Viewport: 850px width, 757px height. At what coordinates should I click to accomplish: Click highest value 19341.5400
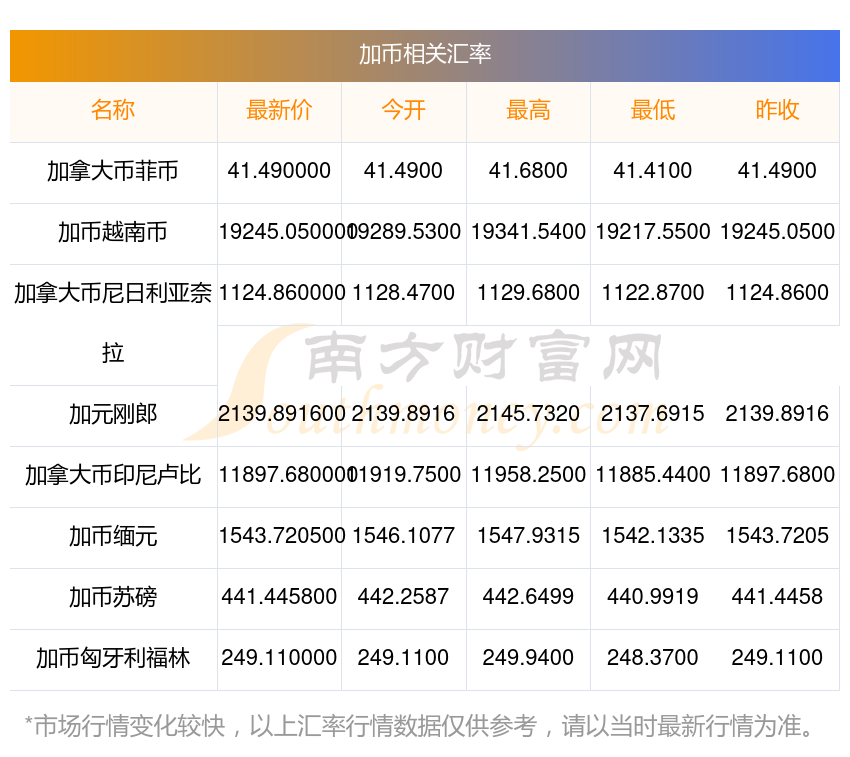[528, 232]
